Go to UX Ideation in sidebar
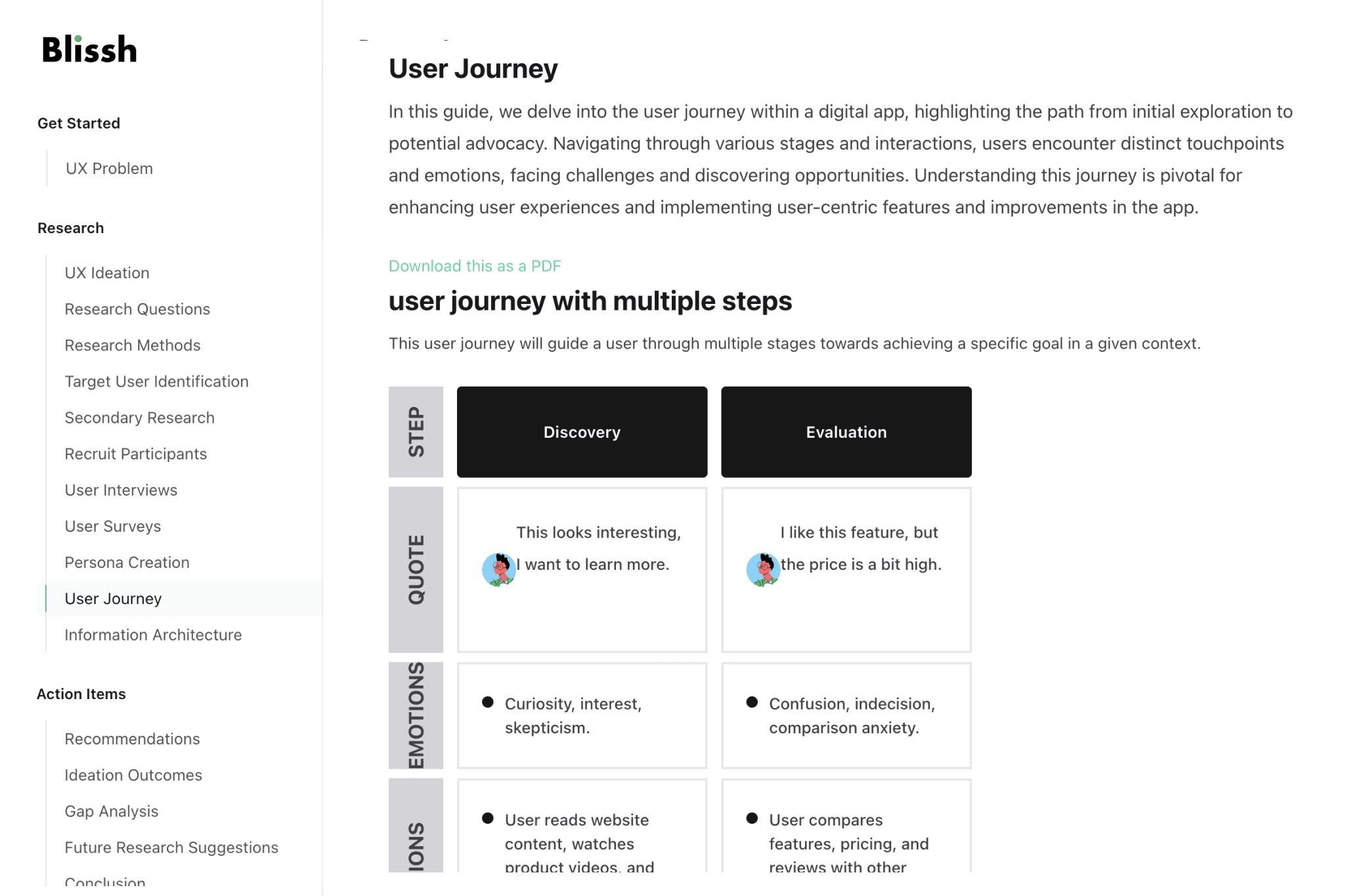The image size is (1352, 896). point(107,273)
